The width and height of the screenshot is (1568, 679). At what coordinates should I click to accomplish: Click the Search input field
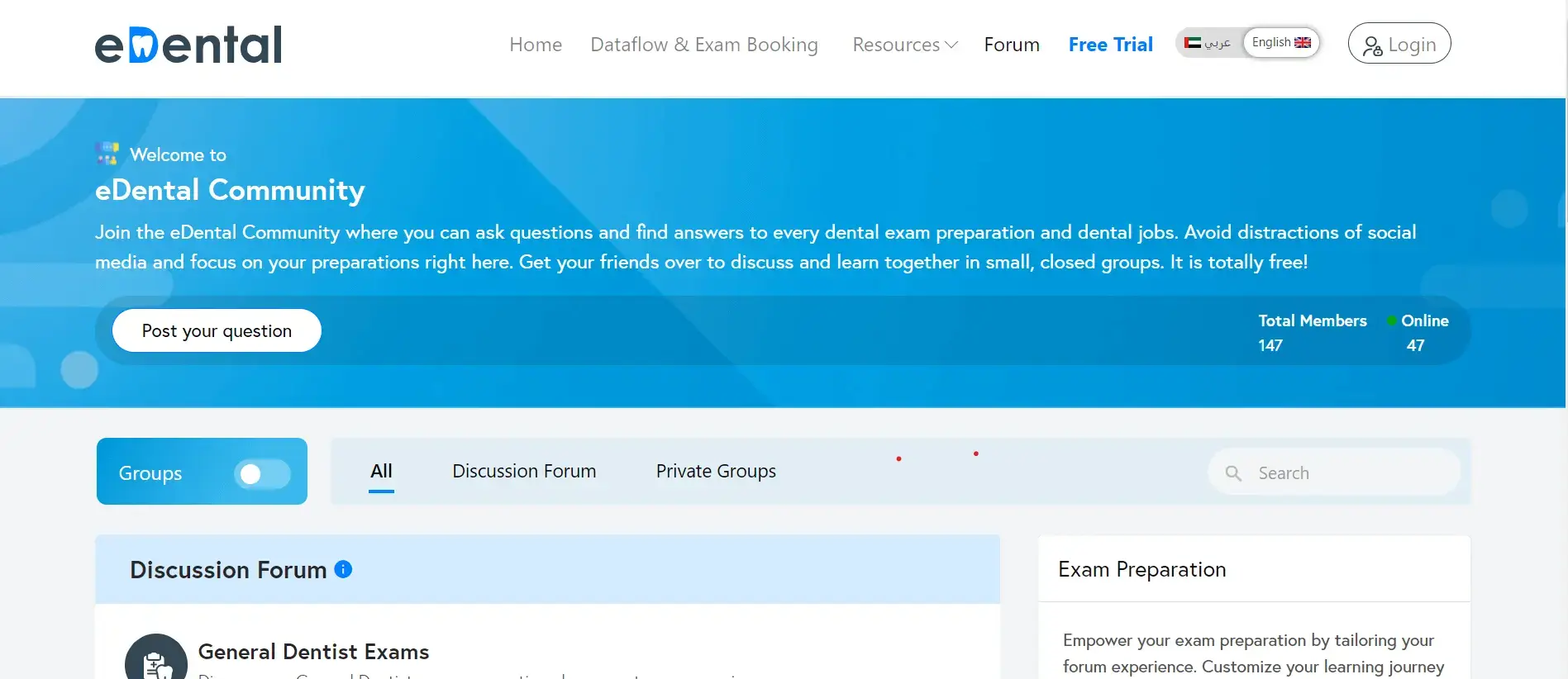coord(1334,472)
